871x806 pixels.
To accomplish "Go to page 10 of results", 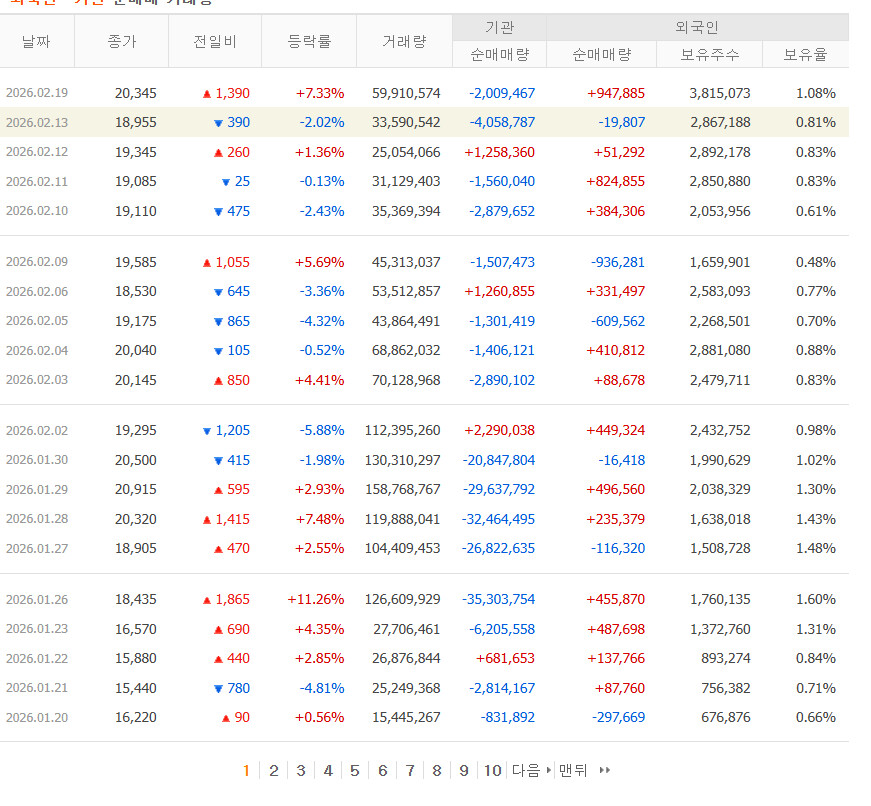I will pos(492,771).
